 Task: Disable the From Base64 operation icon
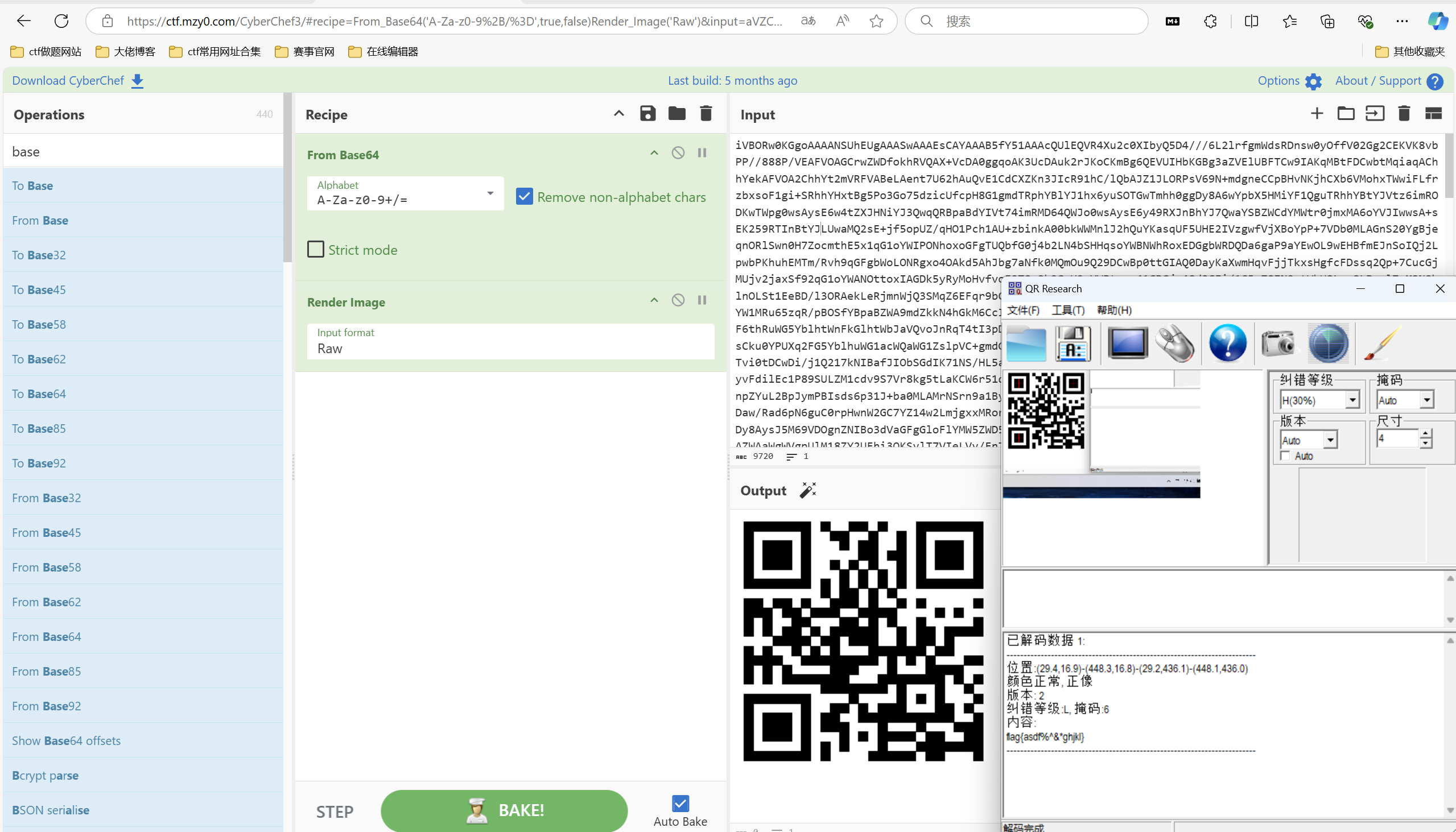678,152
